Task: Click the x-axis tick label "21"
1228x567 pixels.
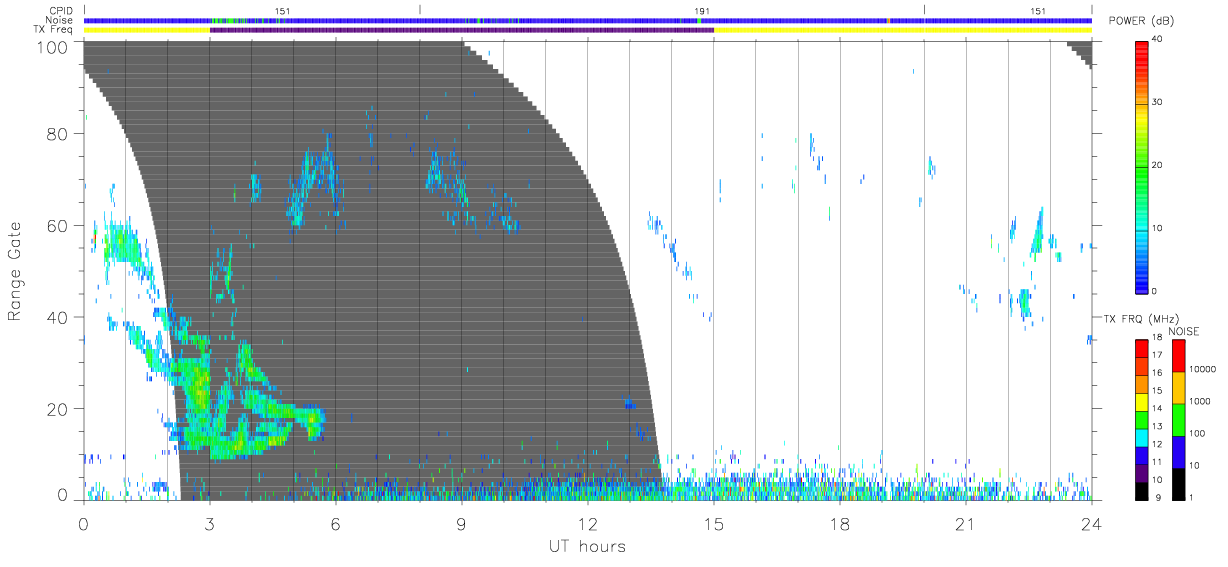Action: [965, 523]
